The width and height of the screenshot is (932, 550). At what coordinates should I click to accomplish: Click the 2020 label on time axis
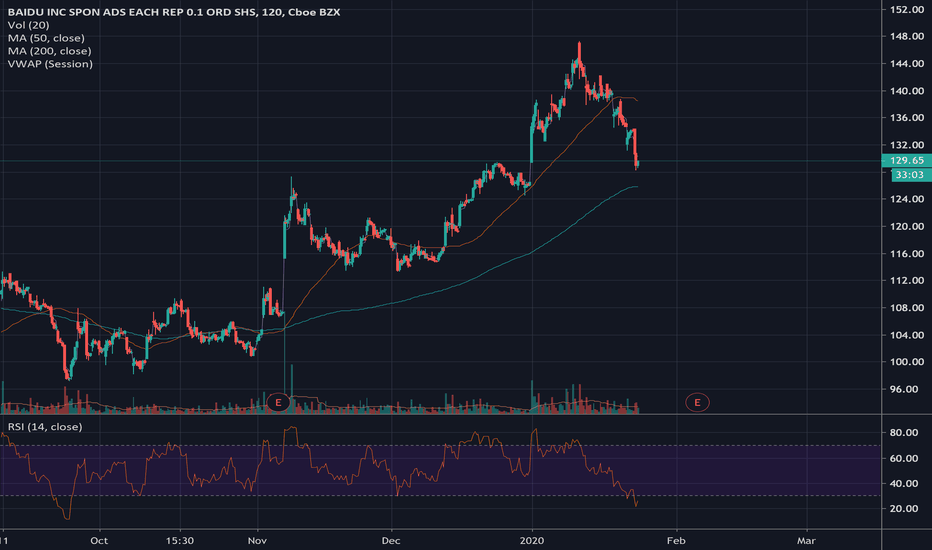point(532,540)
